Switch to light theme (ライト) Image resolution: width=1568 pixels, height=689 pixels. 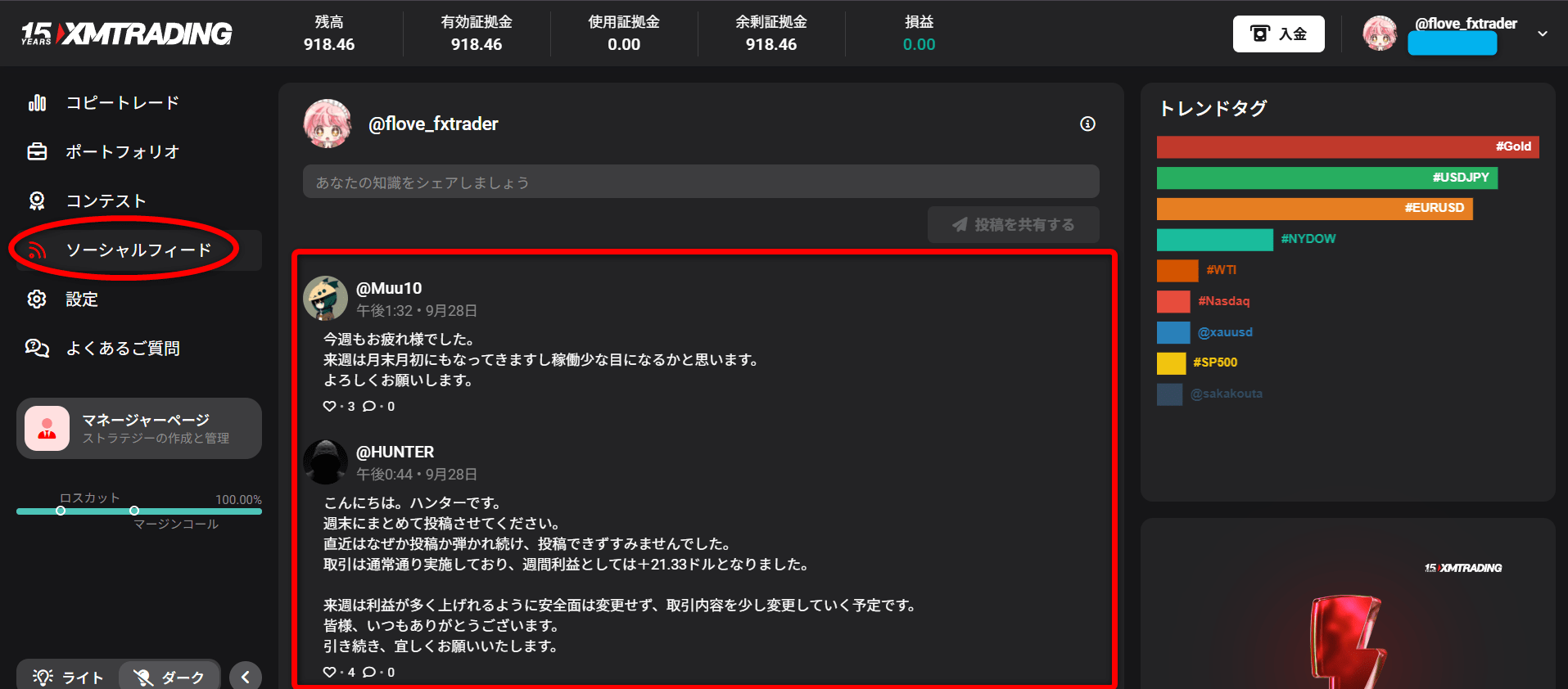tap(69, 677)
